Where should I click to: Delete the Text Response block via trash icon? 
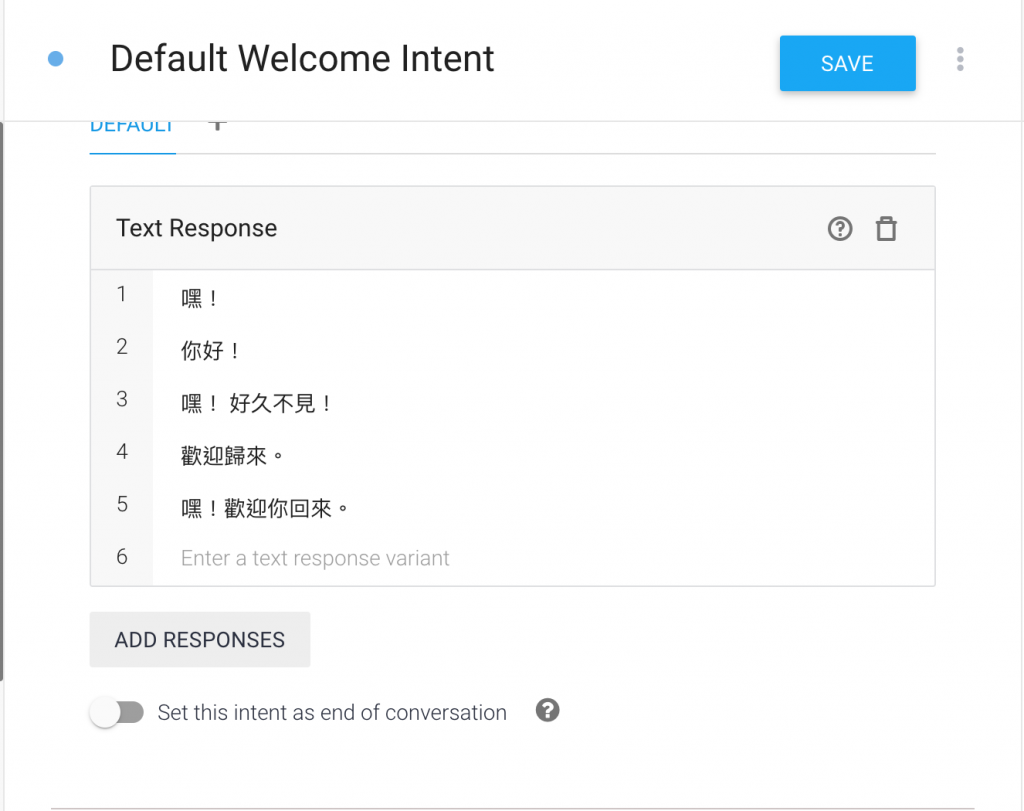pos(886,229)
